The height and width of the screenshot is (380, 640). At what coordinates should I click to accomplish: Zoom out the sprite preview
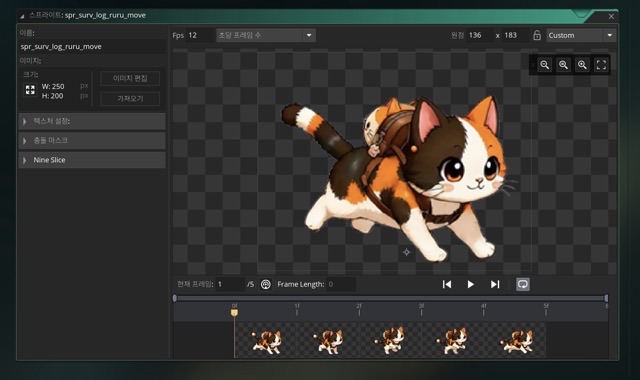pyautogui.click(x=544, y=65)
